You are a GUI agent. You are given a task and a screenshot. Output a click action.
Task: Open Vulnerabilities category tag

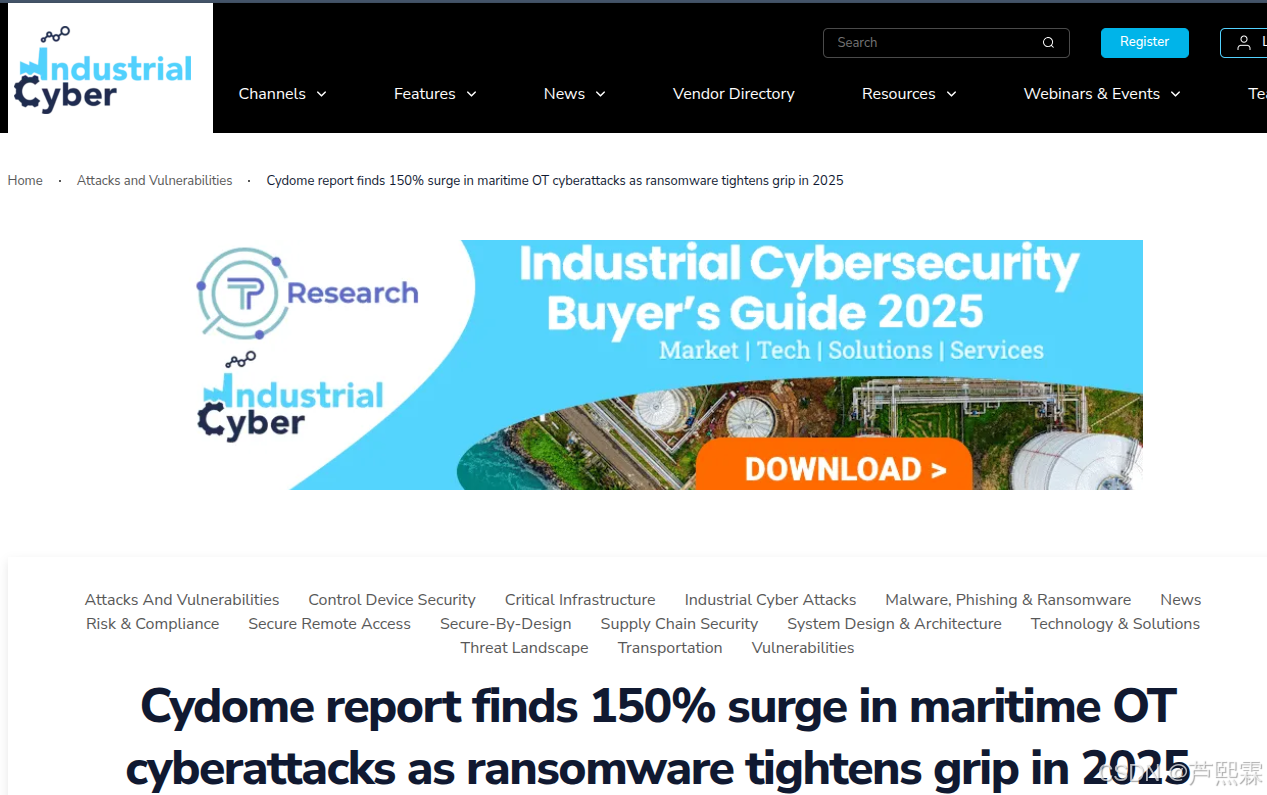pos(803,648)
